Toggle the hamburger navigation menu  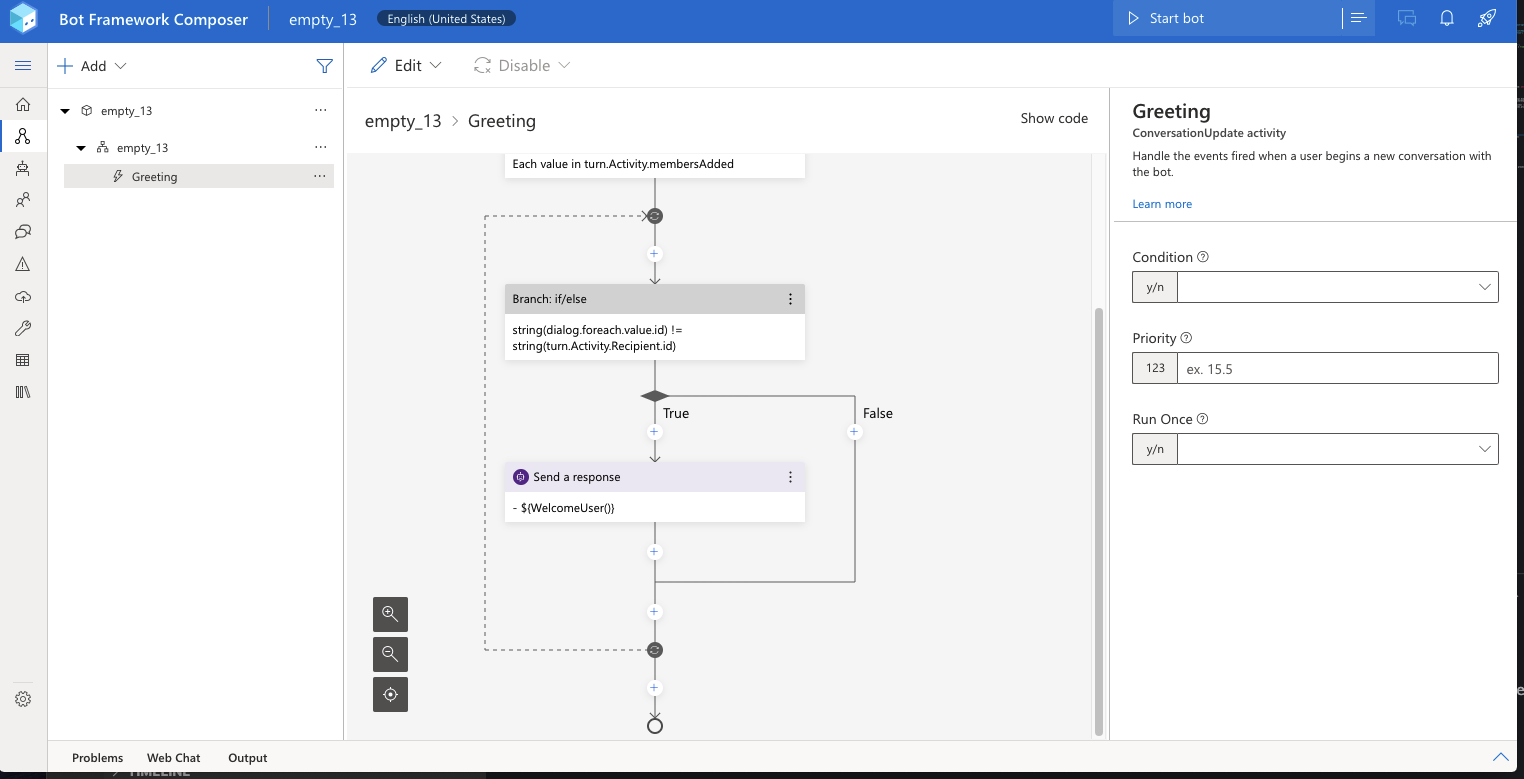click(23, 66)
